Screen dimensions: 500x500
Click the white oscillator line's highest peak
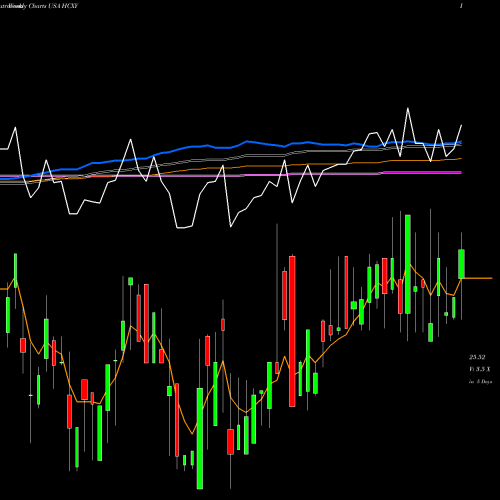tap(408, 108)
